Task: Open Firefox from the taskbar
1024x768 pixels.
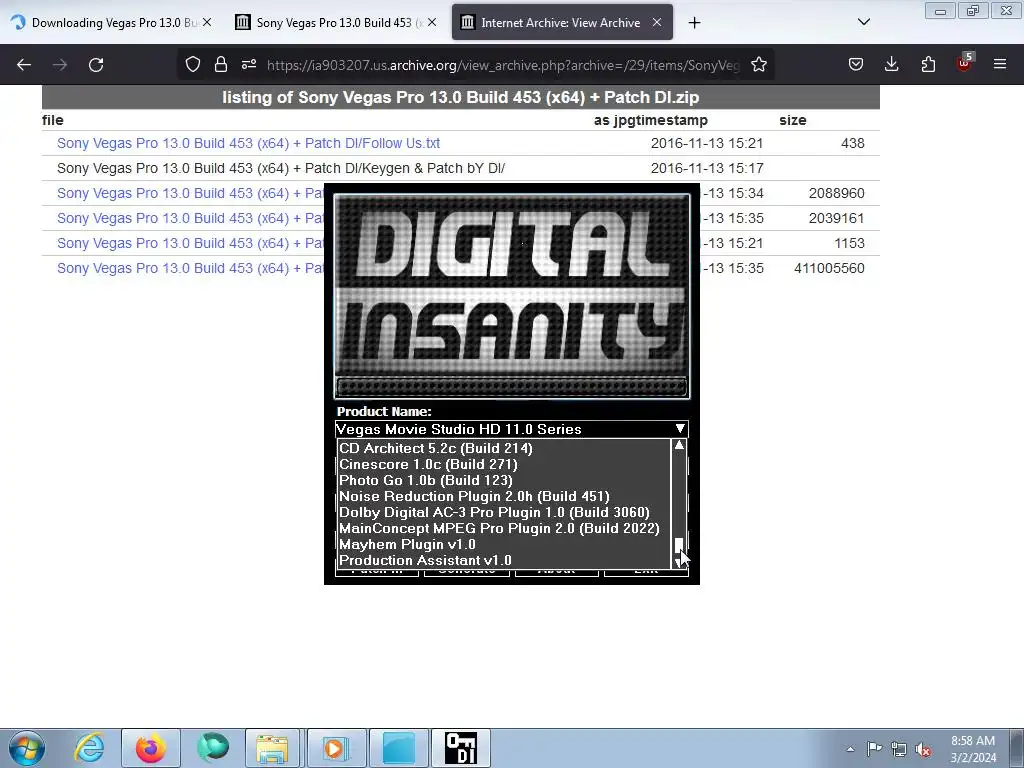Action: point(150,748)
